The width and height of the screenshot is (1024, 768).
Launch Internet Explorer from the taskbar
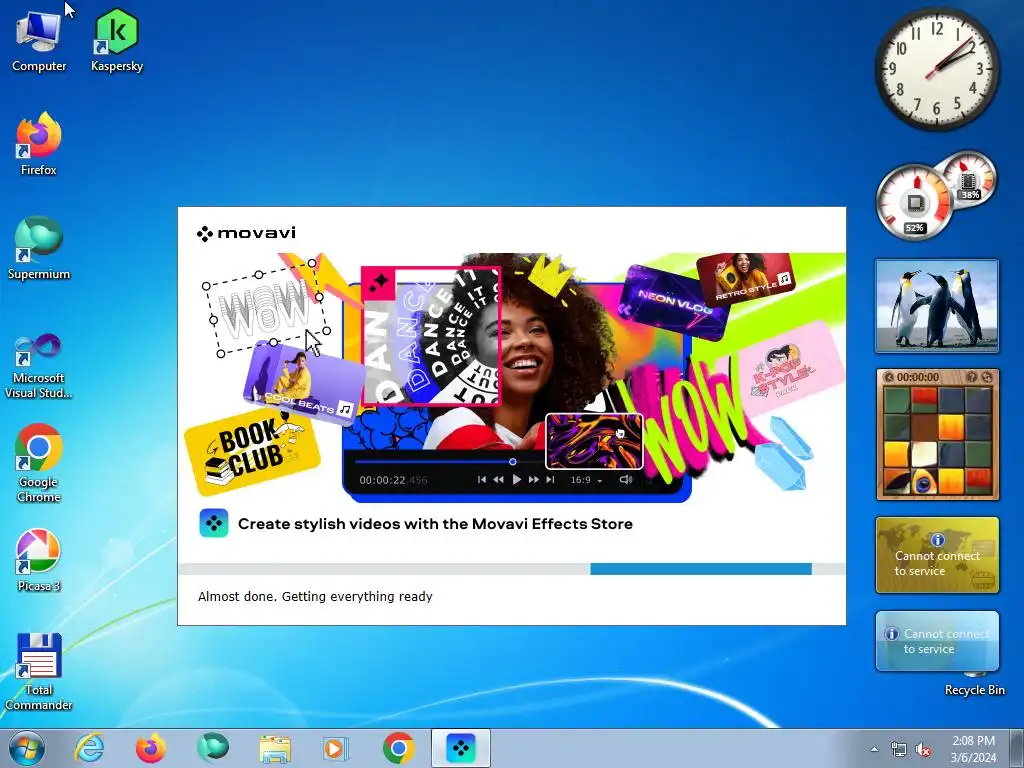pos(89,748)
